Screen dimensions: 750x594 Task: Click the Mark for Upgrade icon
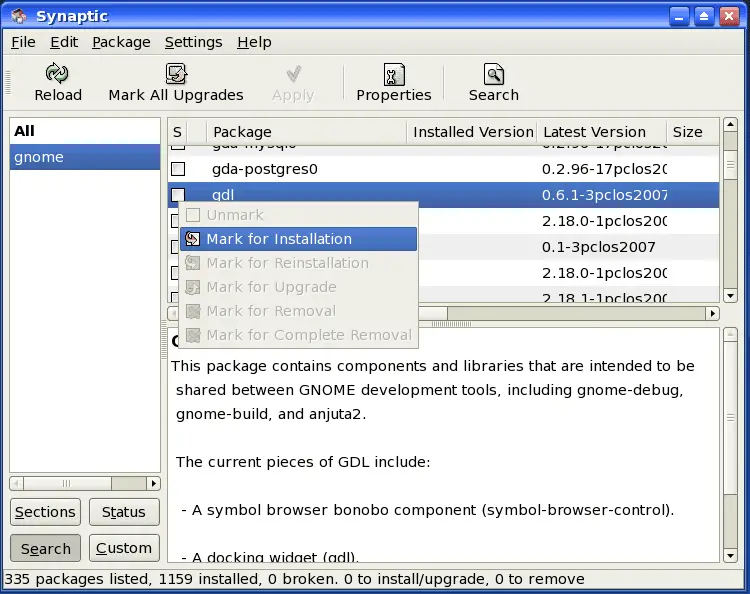pos(193,287)
